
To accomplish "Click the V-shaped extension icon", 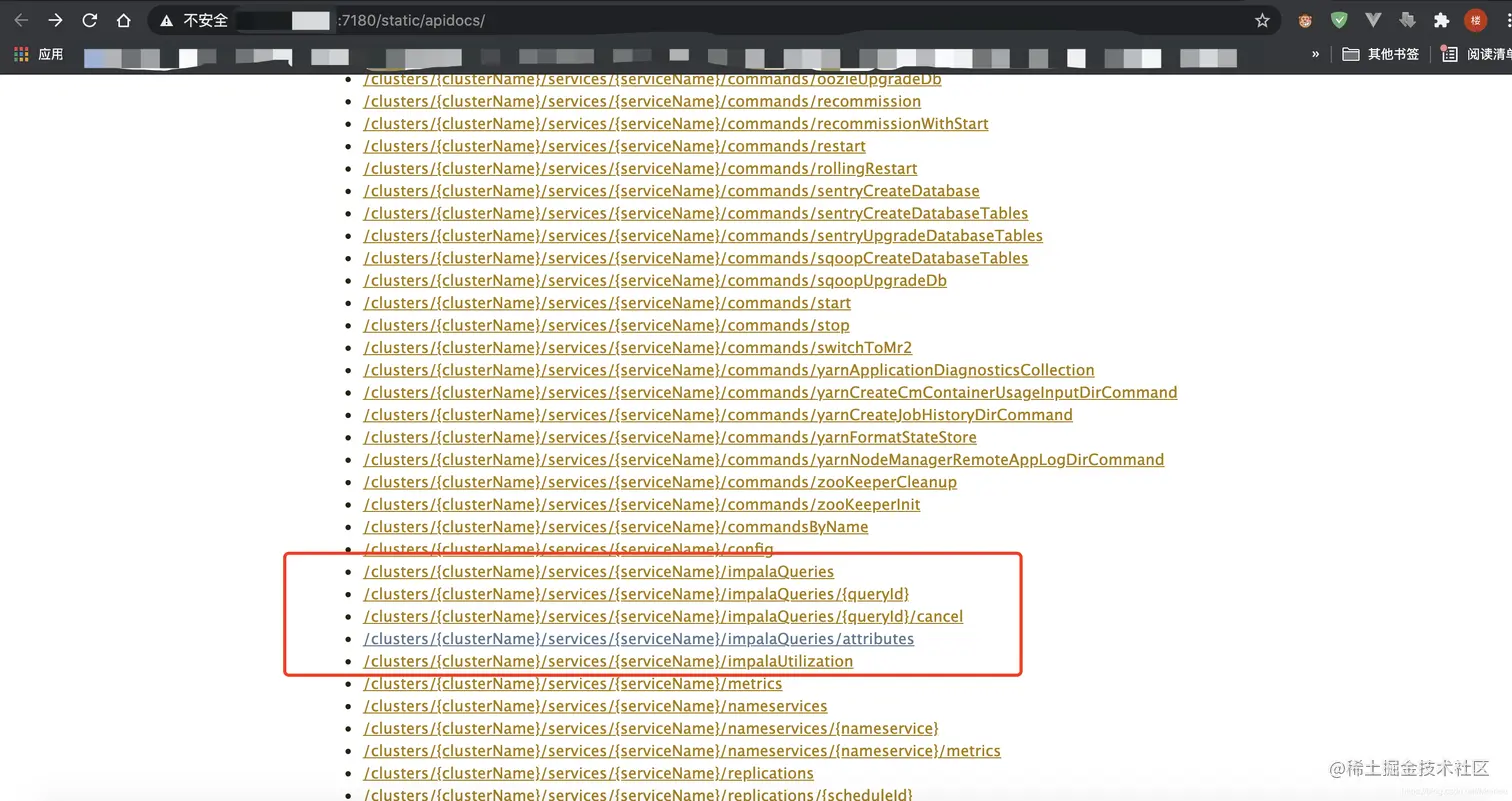I will (x=1373, y=20).
